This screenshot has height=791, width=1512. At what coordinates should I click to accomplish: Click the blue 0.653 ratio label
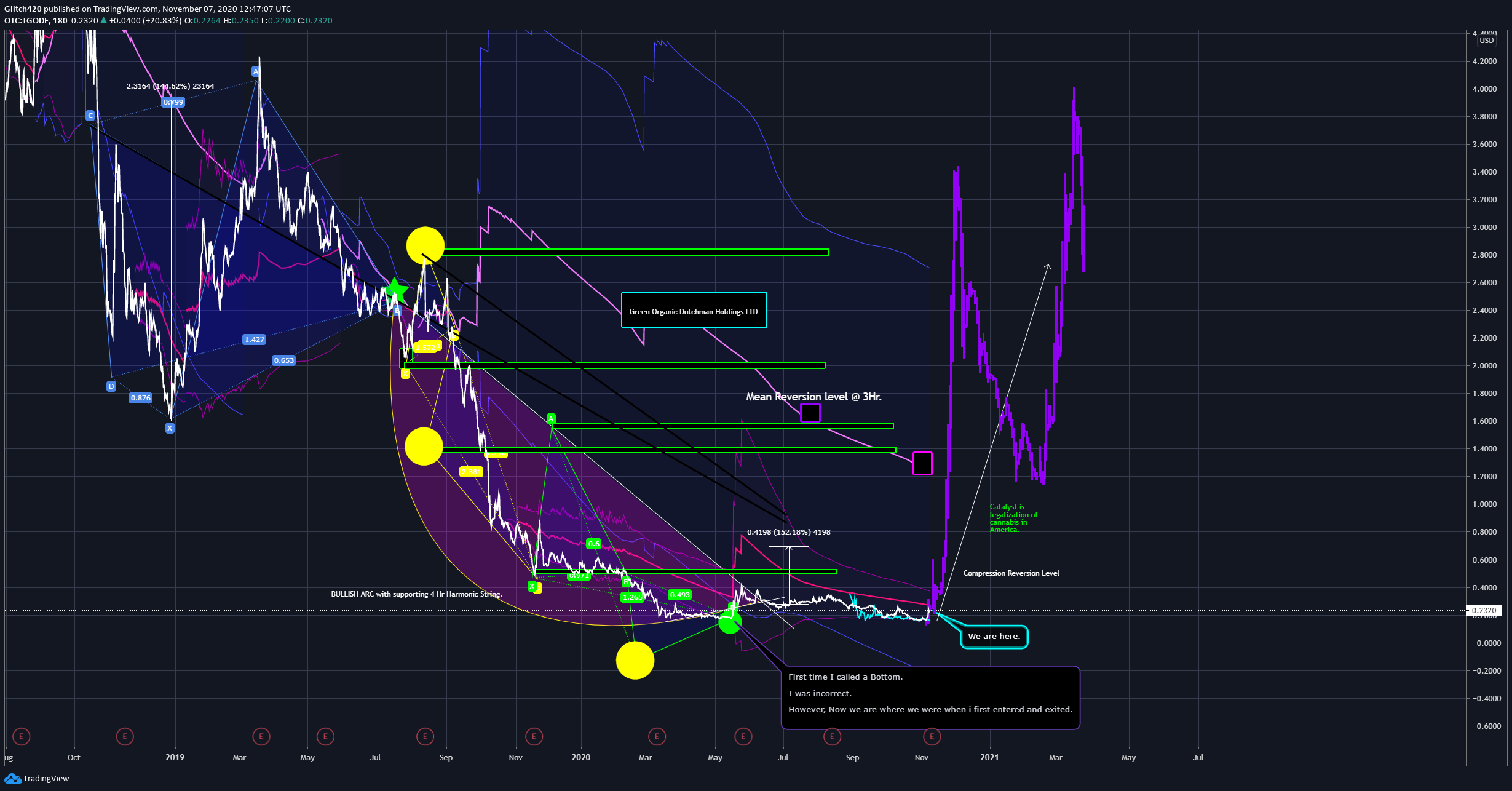point(284,360)
